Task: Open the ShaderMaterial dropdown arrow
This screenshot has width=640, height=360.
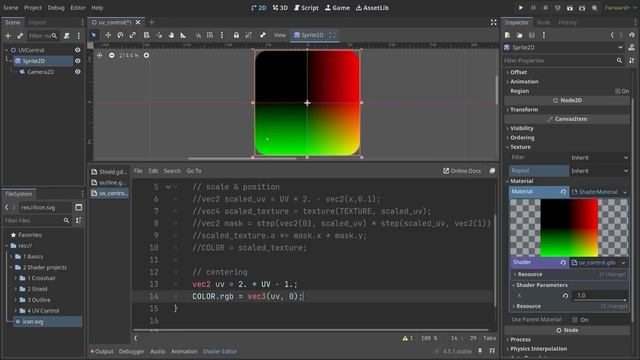Action: (x=624, y=192)
